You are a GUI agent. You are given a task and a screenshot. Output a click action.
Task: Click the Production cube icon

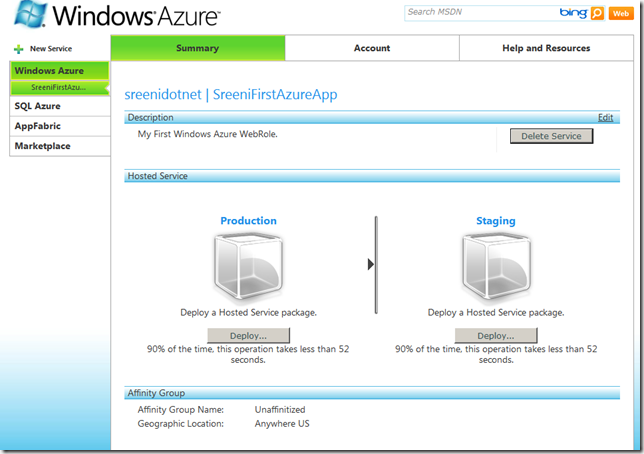tap(248, 266)
